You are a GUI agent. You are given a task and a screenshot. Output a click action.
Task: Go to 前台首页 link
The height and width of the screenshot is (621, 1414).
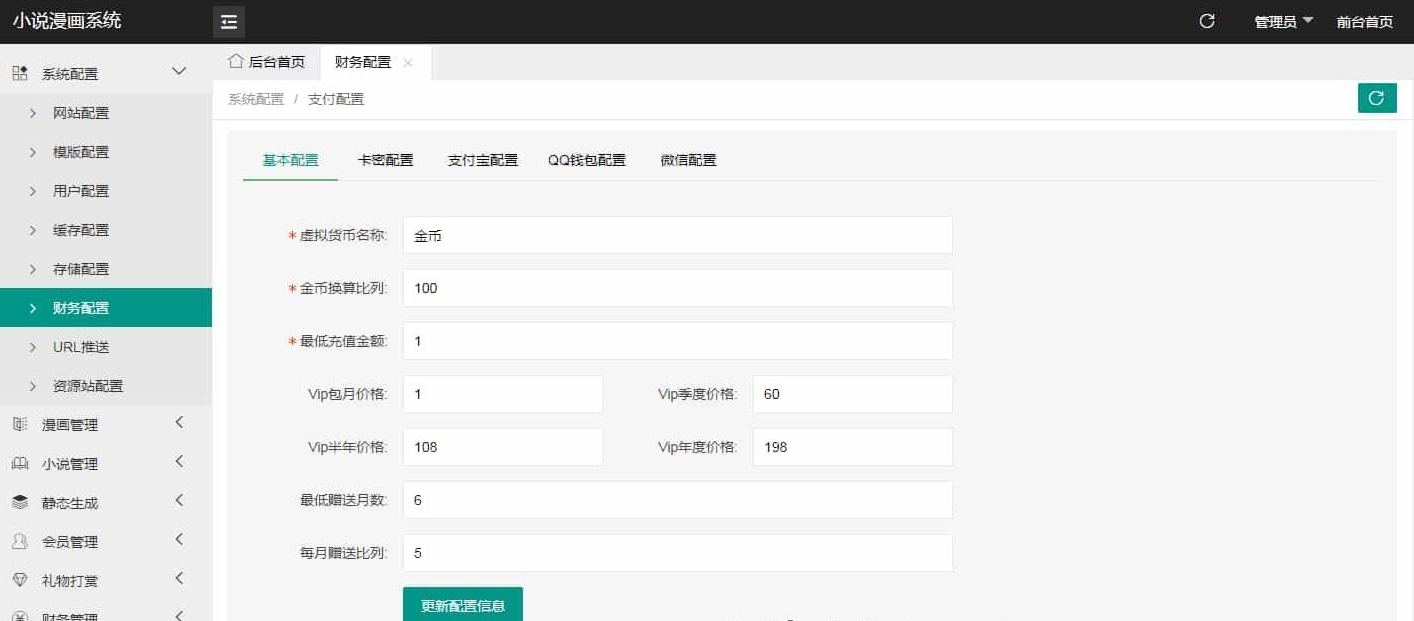(x=1364, y=22)
